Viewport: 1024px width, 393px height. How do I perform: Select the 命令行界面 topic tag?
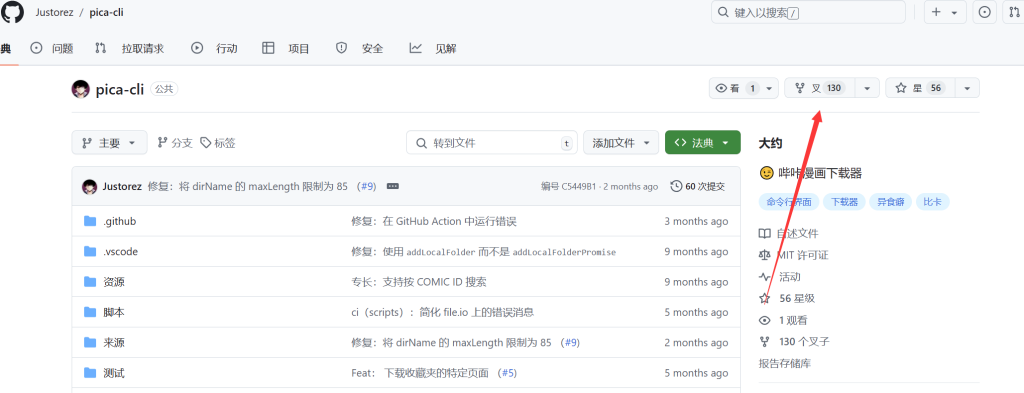[x=788, y=202]
